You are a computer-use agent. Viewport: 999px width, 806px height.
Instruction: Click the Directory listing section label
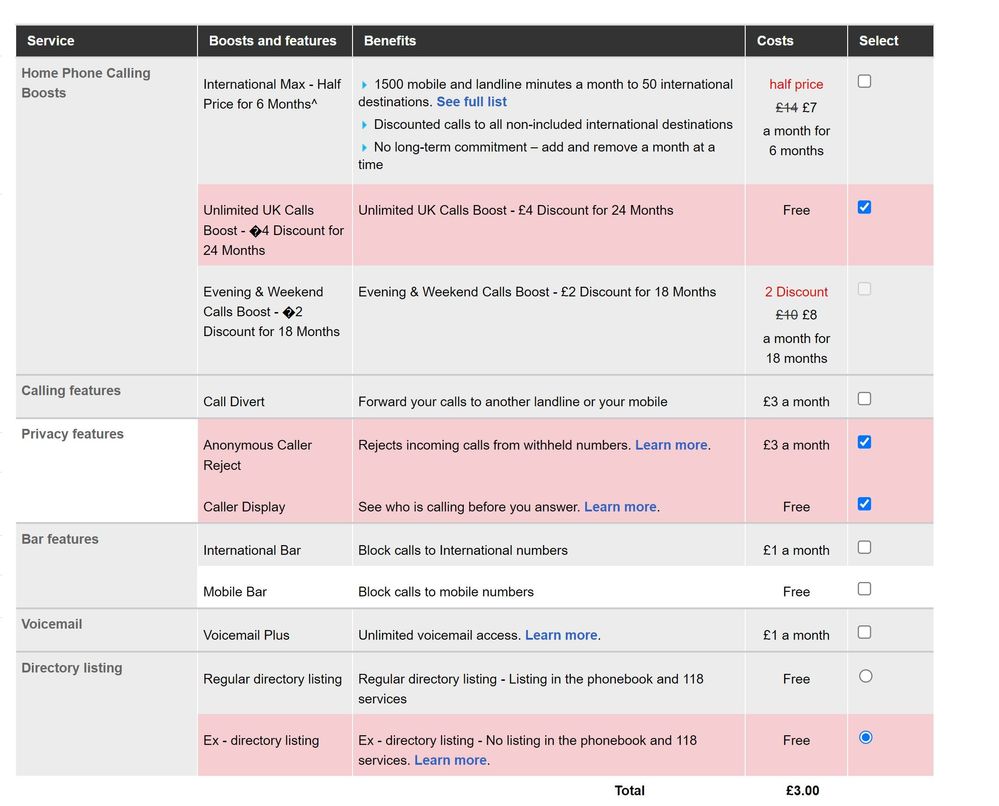coord(72,668)
